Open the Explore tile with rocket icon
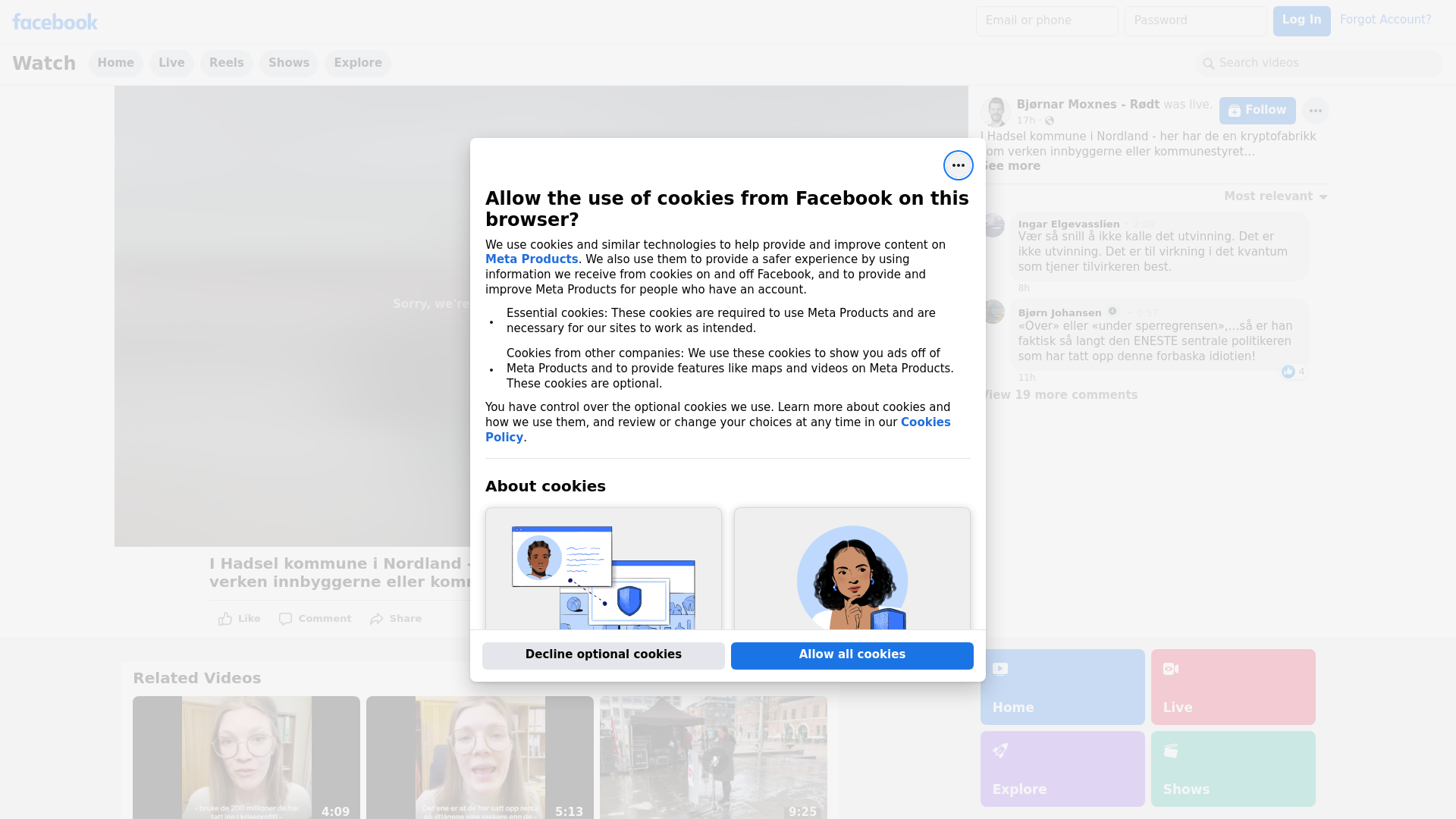1456x819 pixels. coord(1062,769)
